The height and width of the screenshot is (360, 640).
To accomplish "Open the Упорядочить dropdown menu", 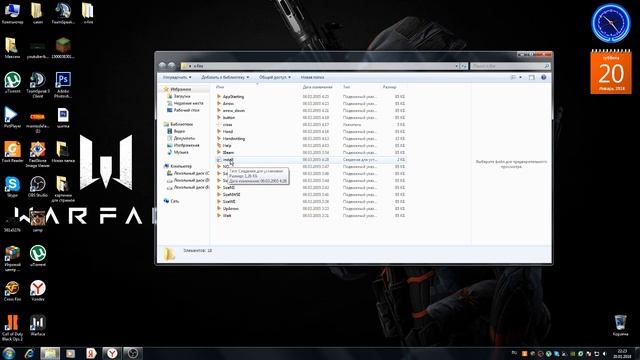I will point(177,77).
